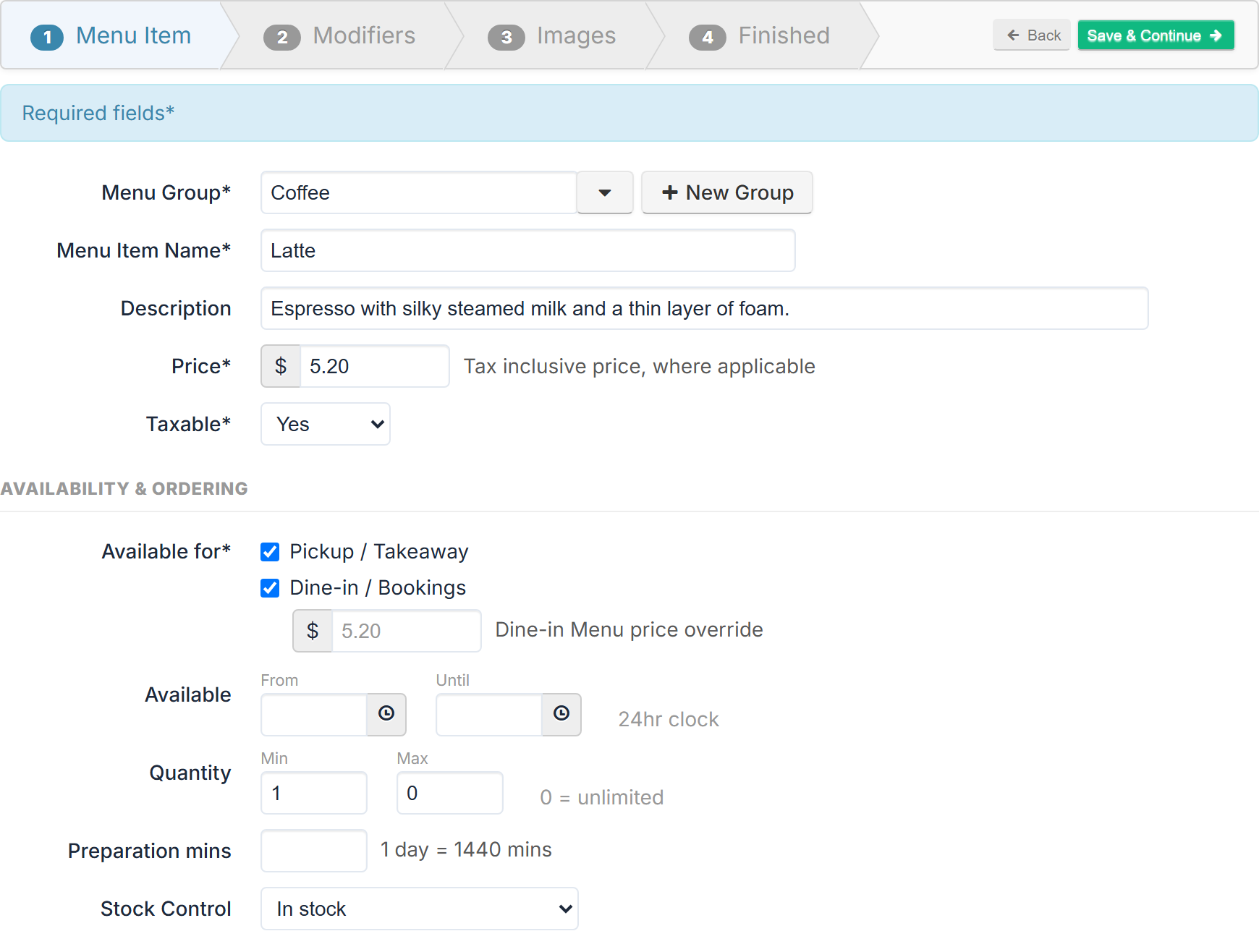Screen dimensions: 1259x952
Task: Toggle the Pickup / Takeaway checkbox
Action: (270, 552)
